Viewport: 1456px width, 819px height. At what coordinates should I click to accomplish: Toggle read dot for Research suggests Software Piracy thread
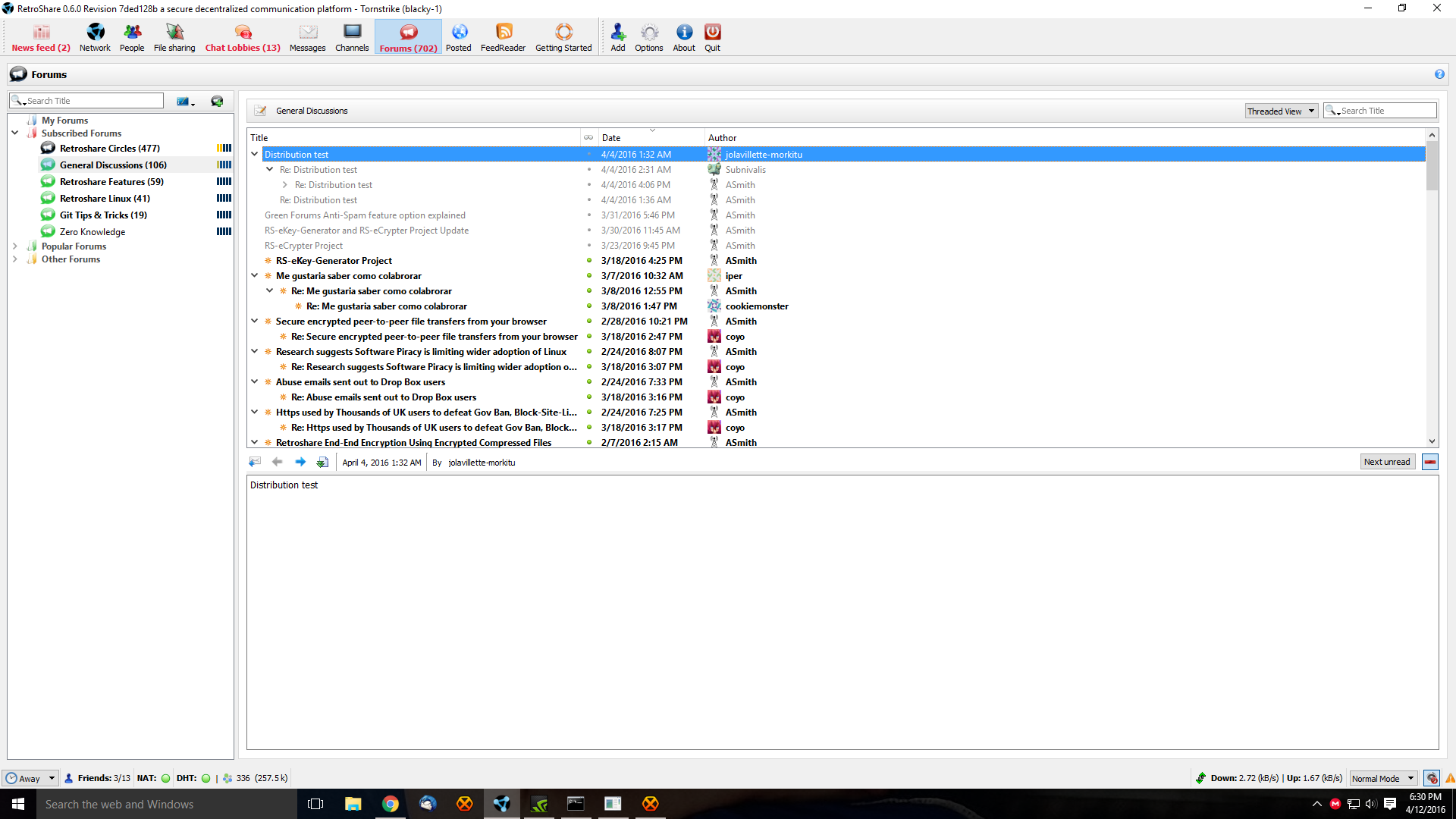589,351
